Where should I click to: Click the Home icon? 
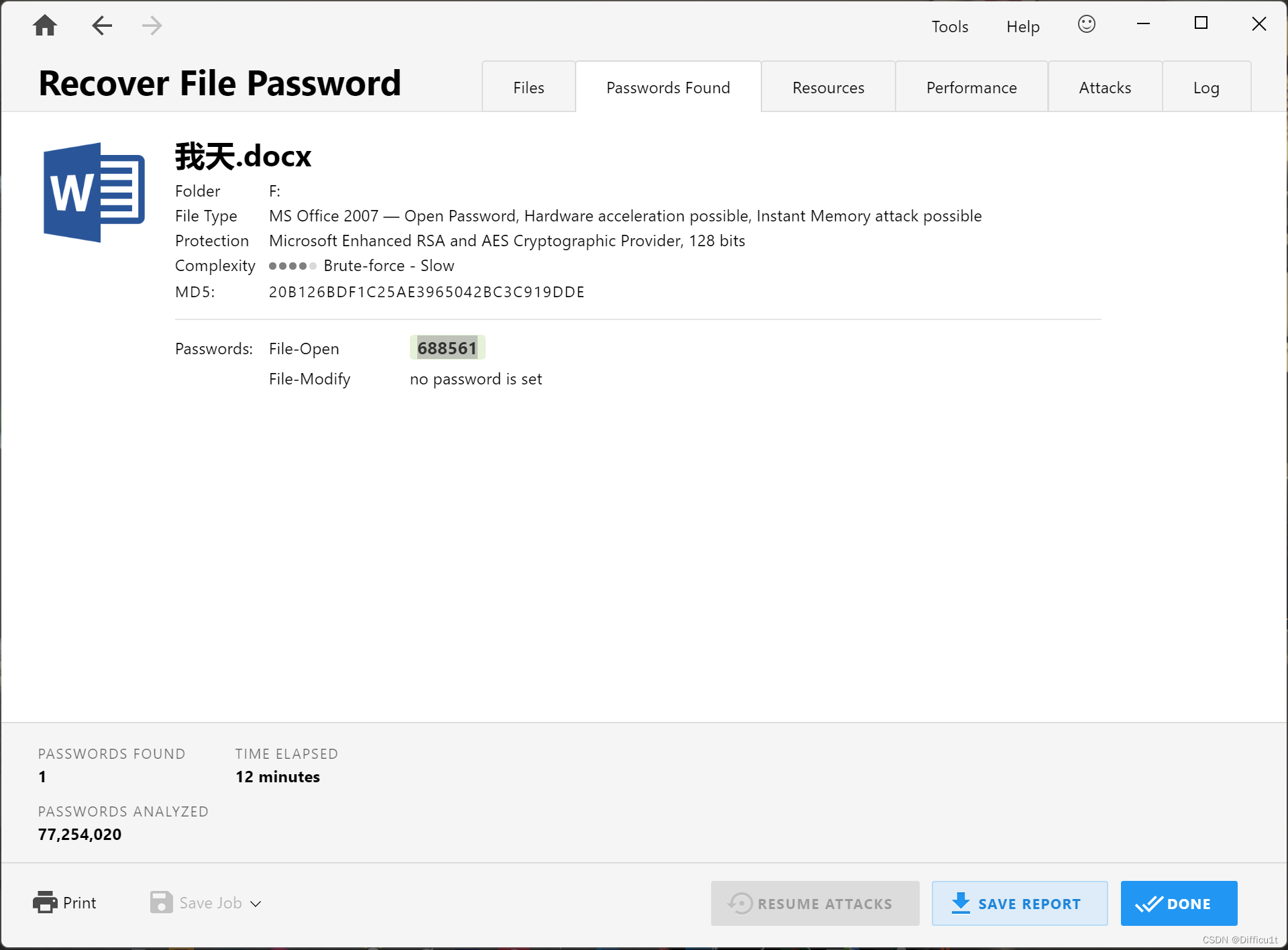coord(45,26)
